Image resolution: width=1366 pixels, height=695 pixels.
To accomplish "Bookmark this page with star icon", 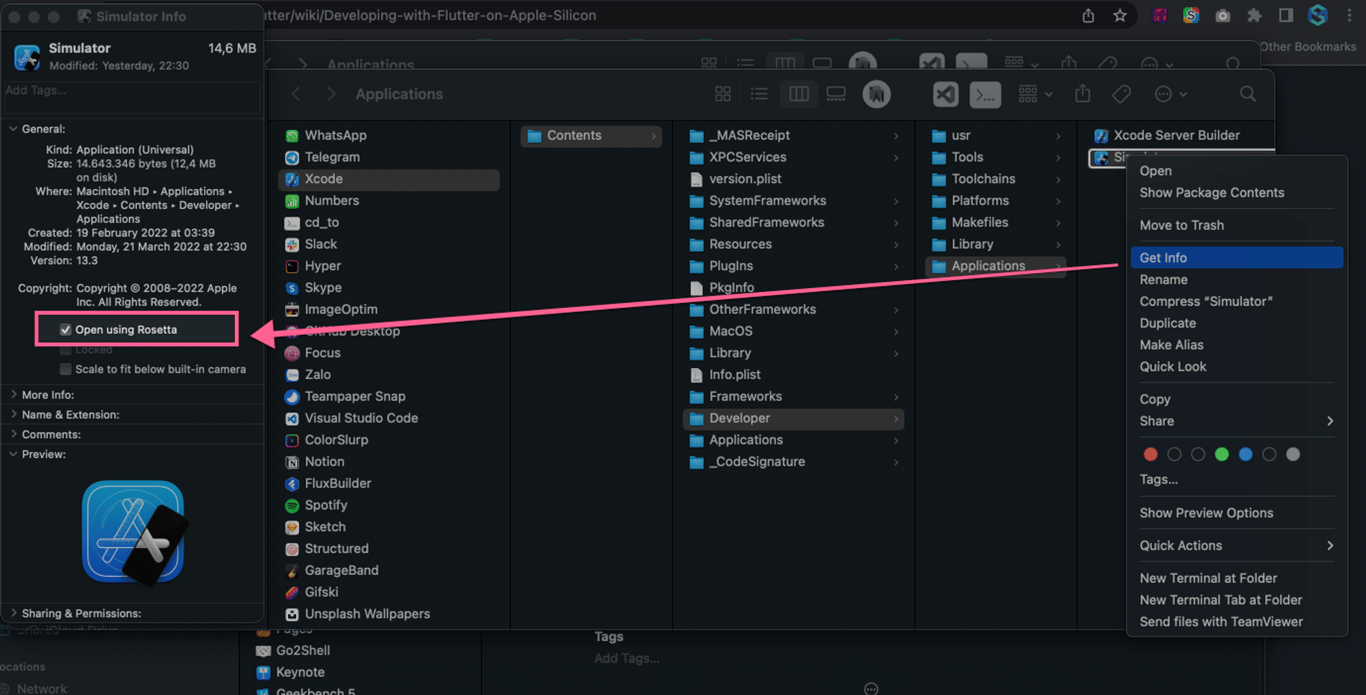I will pyautogui.click(x=1120, y=16).
